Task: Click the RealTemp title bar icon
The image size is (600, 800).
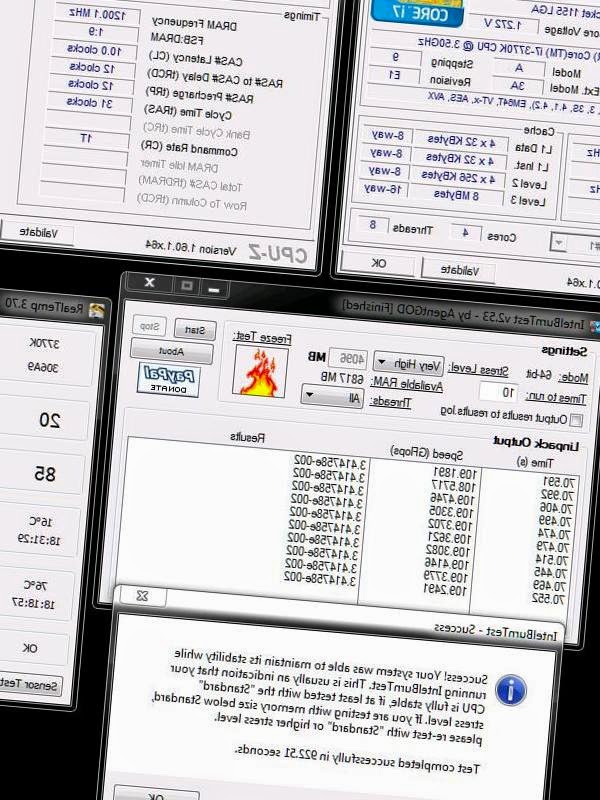Action: (x=96, y=310)
